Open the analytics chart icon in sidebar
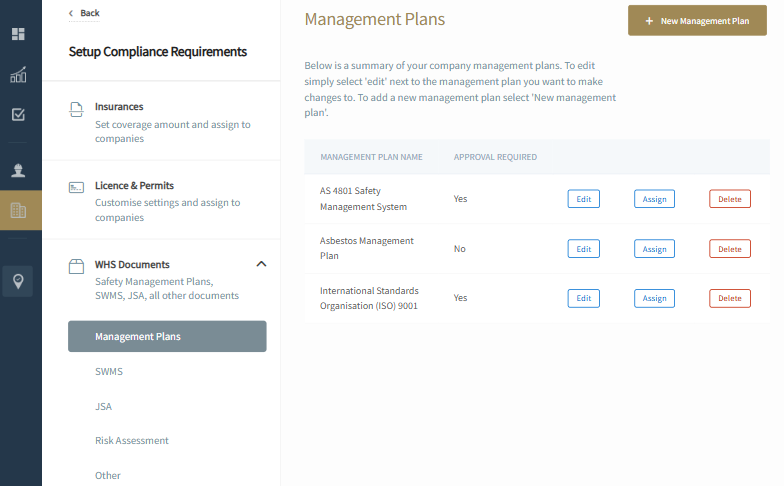This screenshot has width=784, height=486. click(x=18, y=74)
